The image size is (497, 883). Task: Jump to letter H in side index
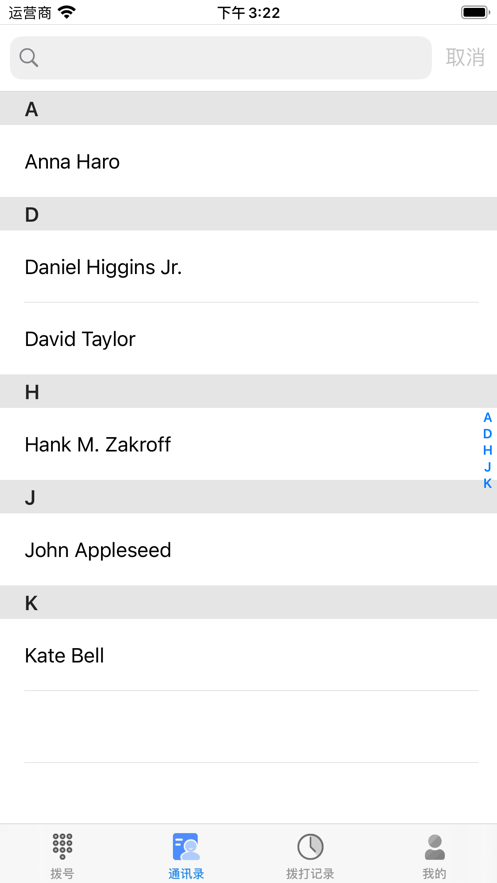click(x=487, y=450)
